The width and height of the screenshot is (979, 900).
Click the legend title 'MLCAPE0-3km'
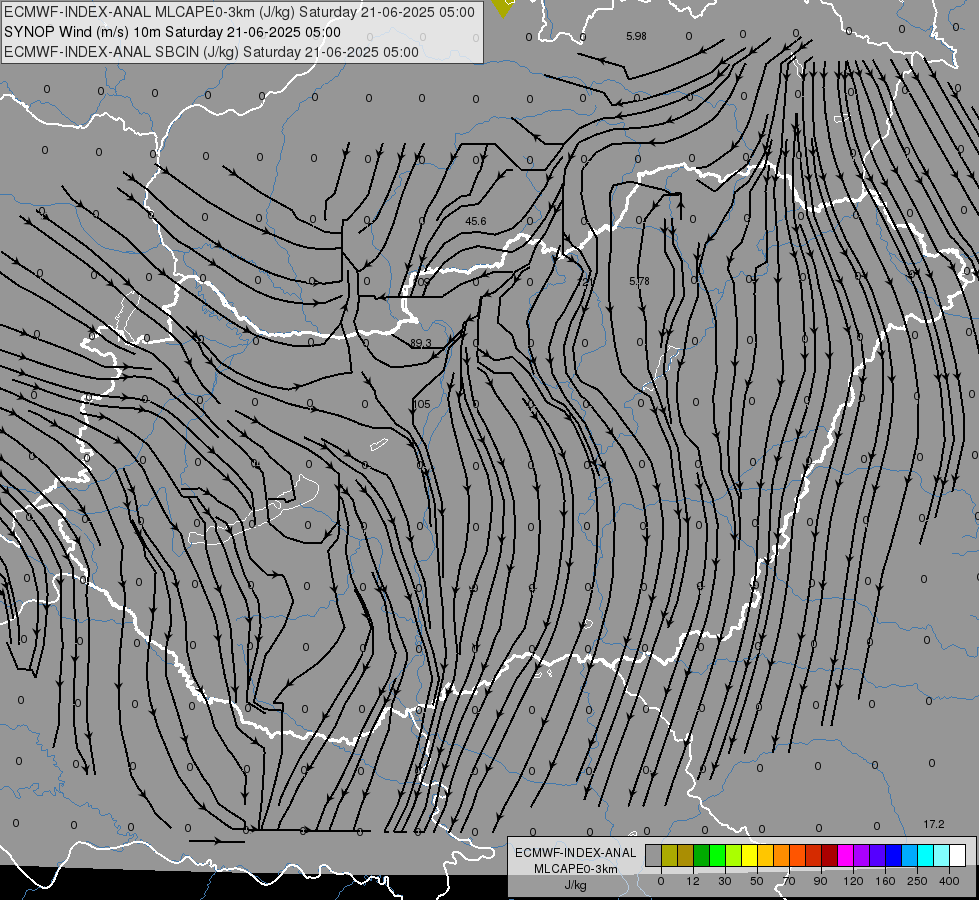coord(576,869)
